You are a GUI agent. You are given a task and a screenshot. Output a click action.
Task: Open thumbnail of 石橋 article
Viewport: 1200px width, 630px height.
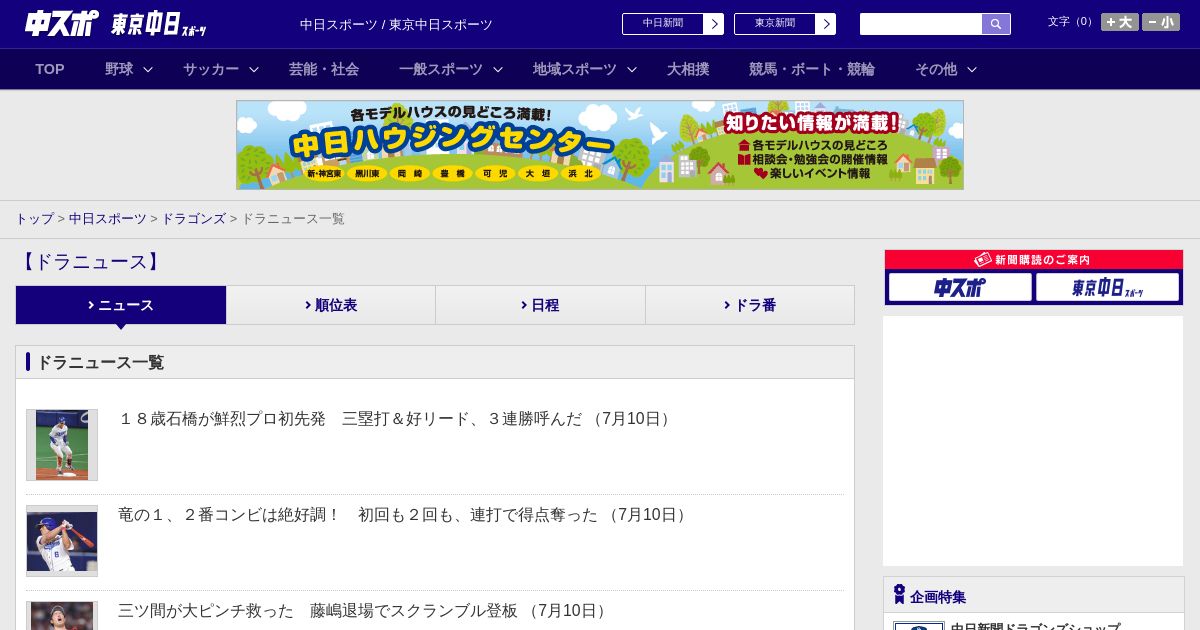[x=62, y=445]
